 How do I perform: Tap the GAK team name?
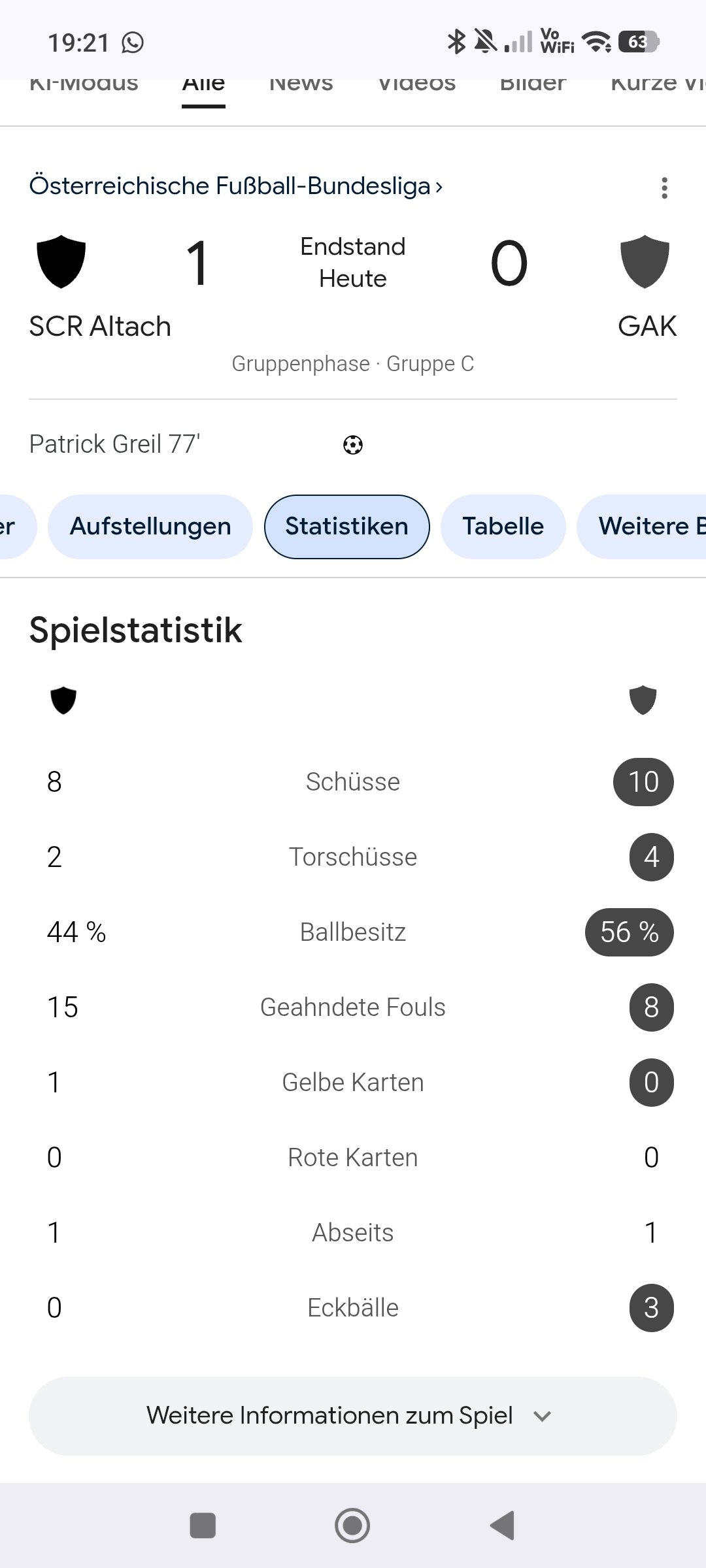pyautogui.click(x=647, y=326)
